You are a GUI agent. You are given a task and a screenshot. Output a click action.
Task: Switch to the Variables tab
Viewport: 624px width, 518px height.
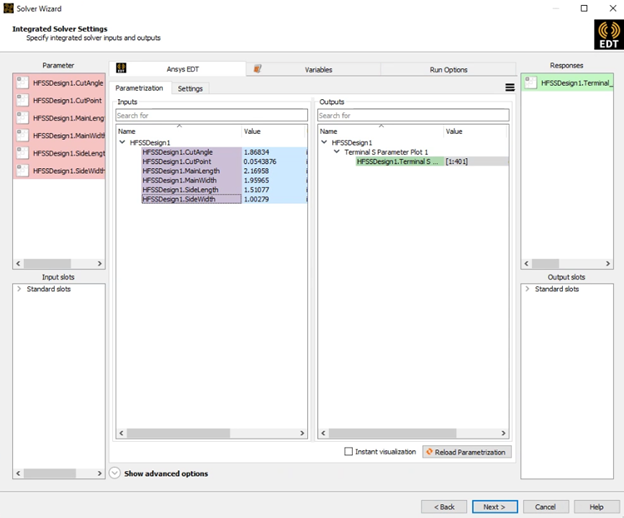pyautogui.click(x=314, y=69)
